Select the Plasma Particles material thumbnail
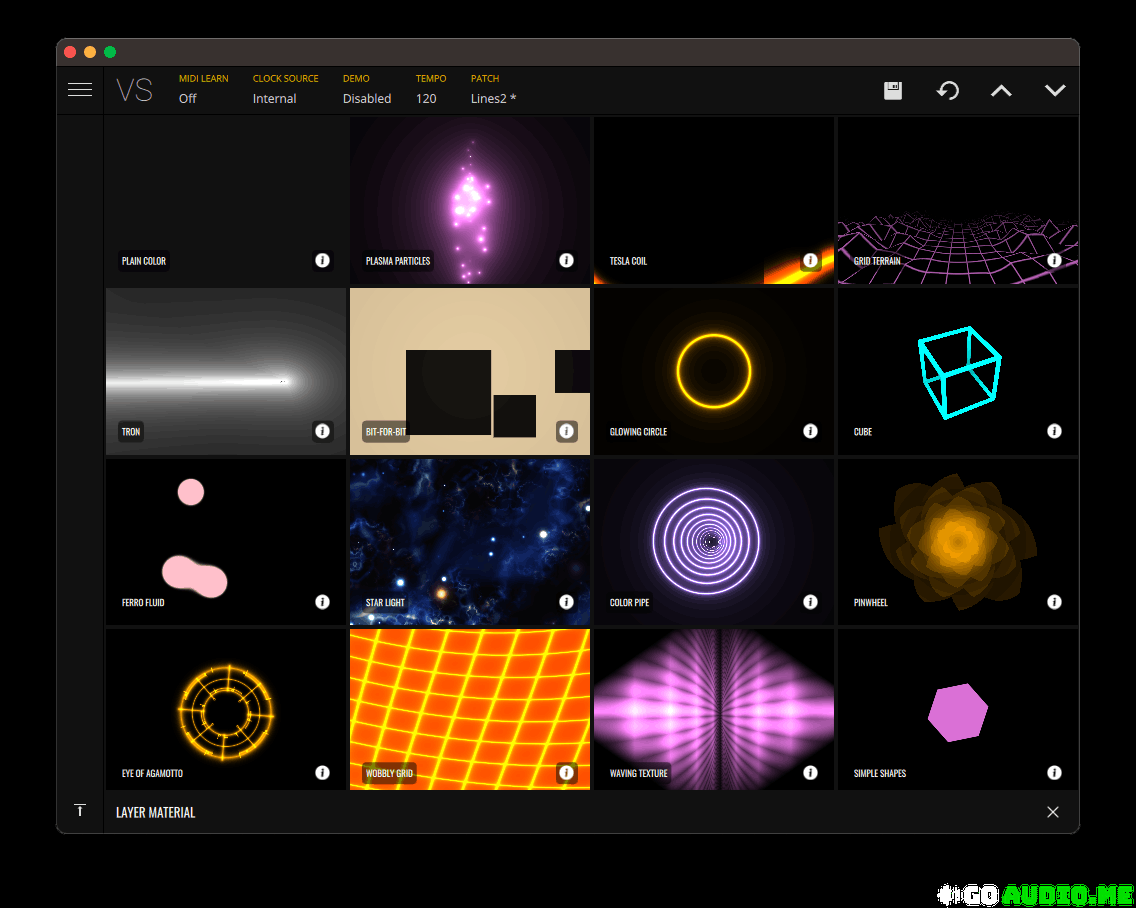The image size is (1136, 908). [x=469, y=201]
